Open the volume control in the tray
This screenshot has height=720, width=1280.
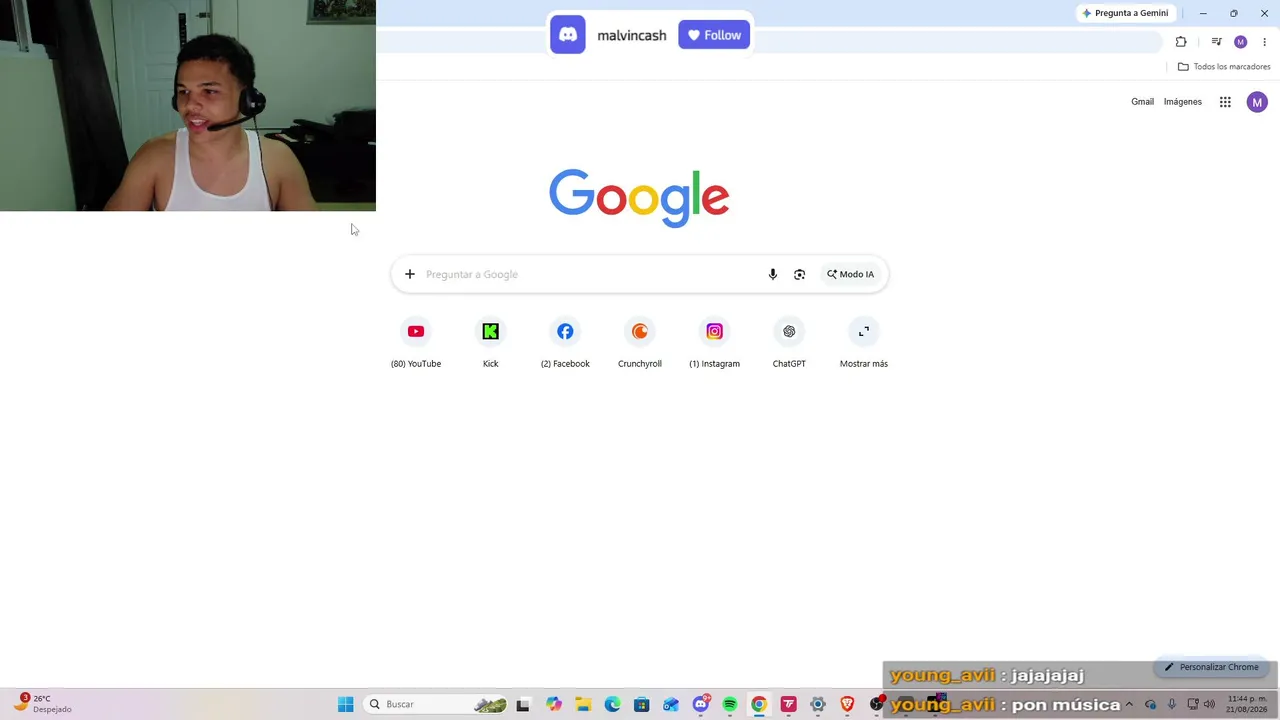[1209, 704]
